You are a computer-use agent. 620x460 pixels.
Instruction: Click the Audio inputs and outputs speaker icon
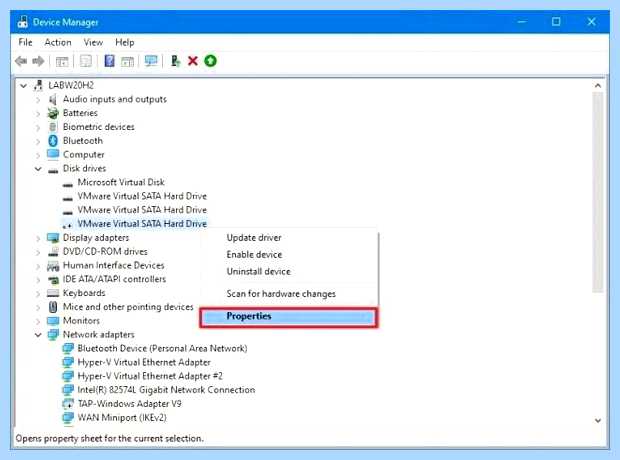(x=53, y=99)
